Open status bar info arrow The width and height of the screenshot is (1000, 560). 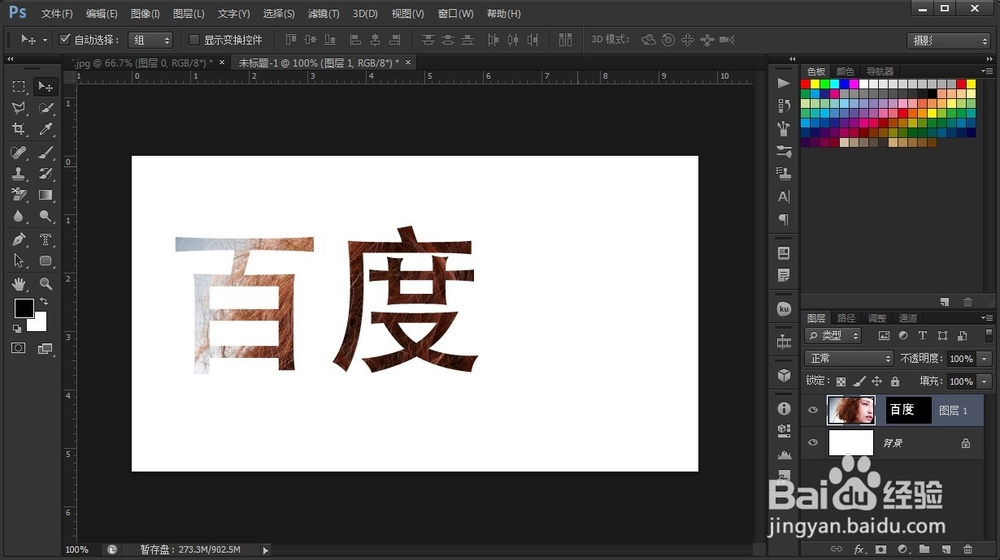[265, 550]
